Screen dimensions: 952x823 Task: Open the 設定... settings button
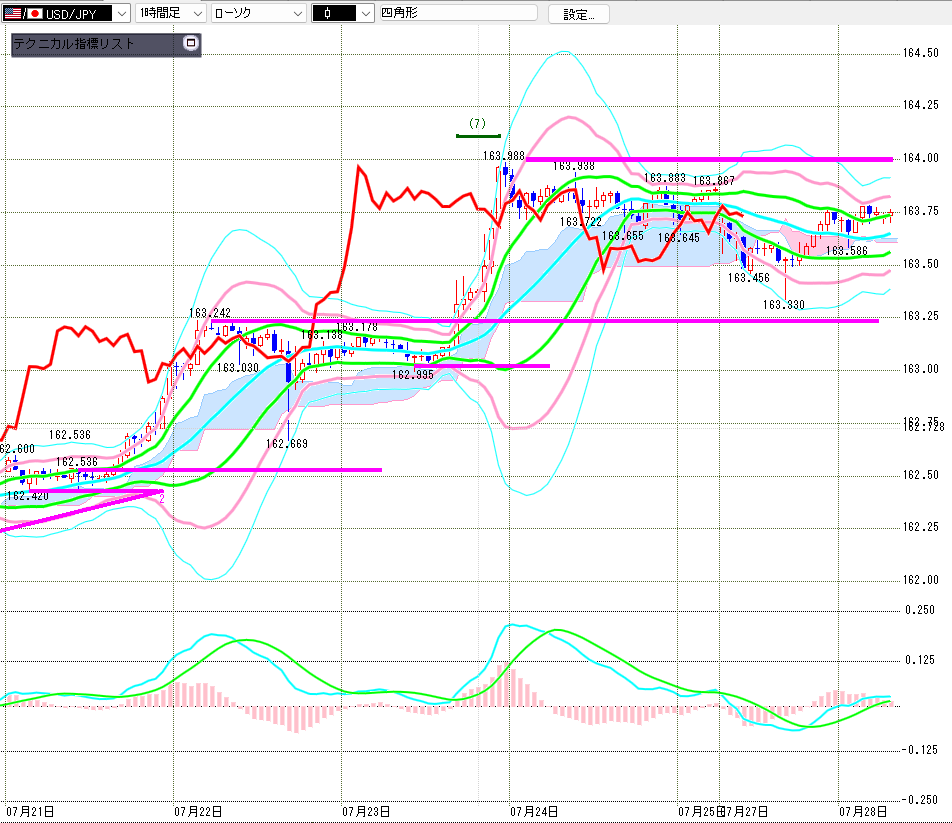click(x=579, y=14)
